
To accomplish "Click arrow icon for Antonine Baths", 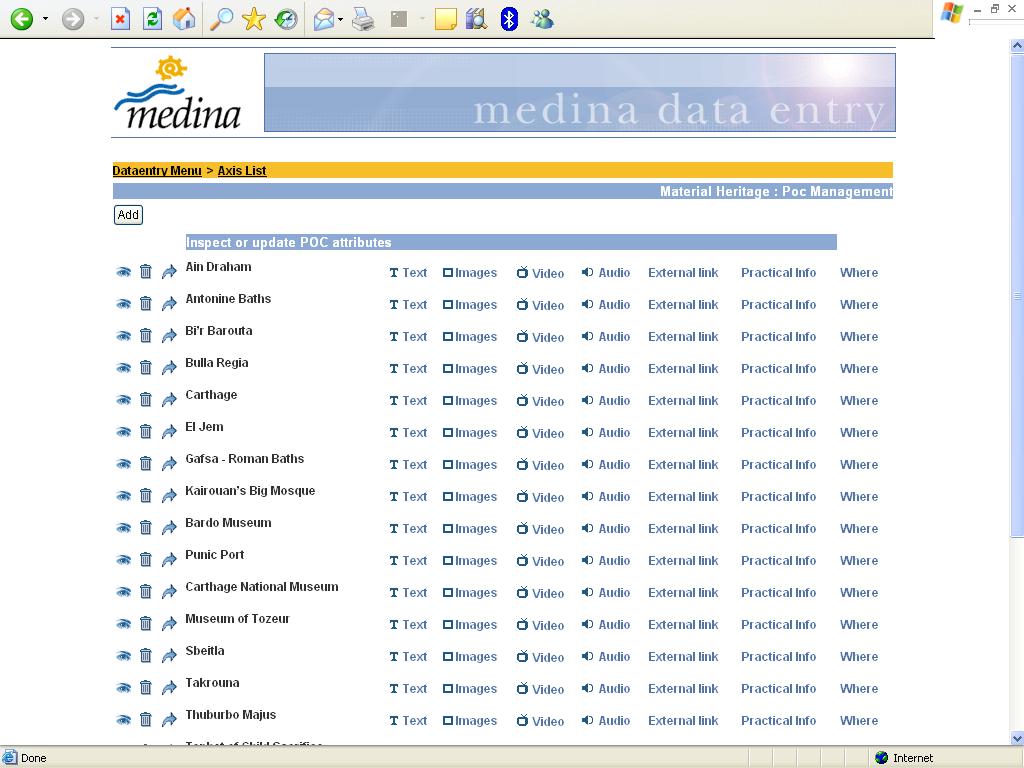I will 169,304.
